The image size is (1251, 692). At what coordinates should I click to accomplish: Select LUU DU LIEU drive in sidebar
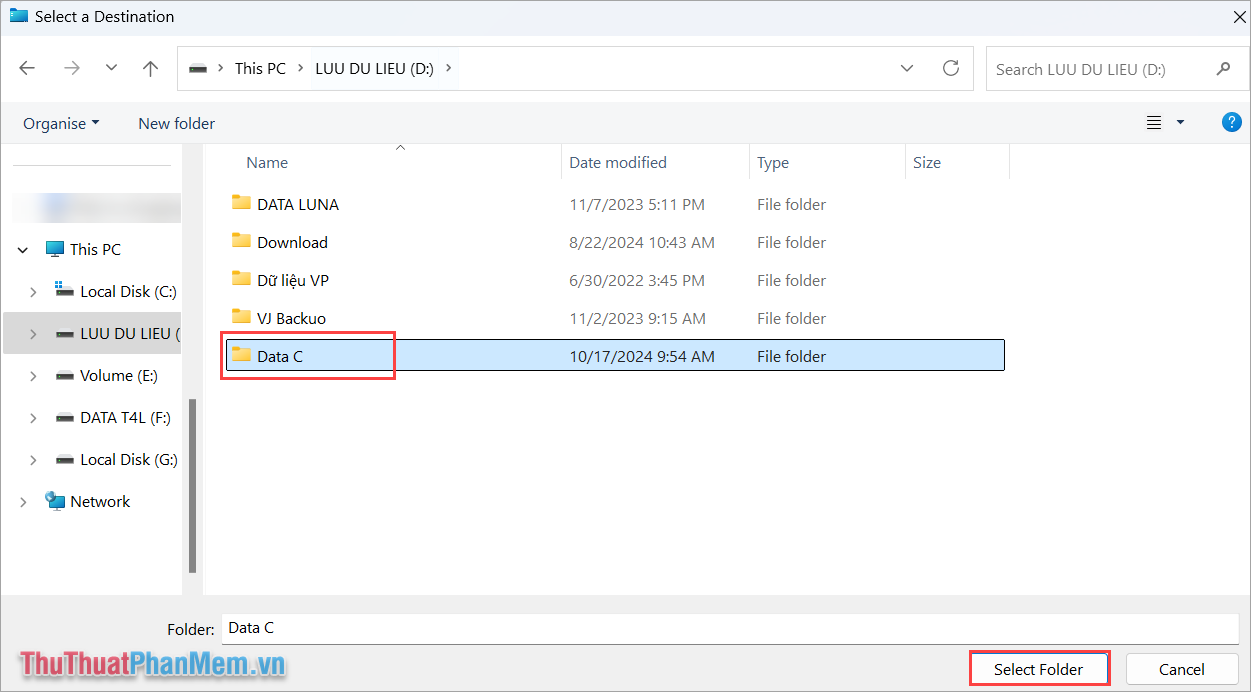click(x=130, y=333)
